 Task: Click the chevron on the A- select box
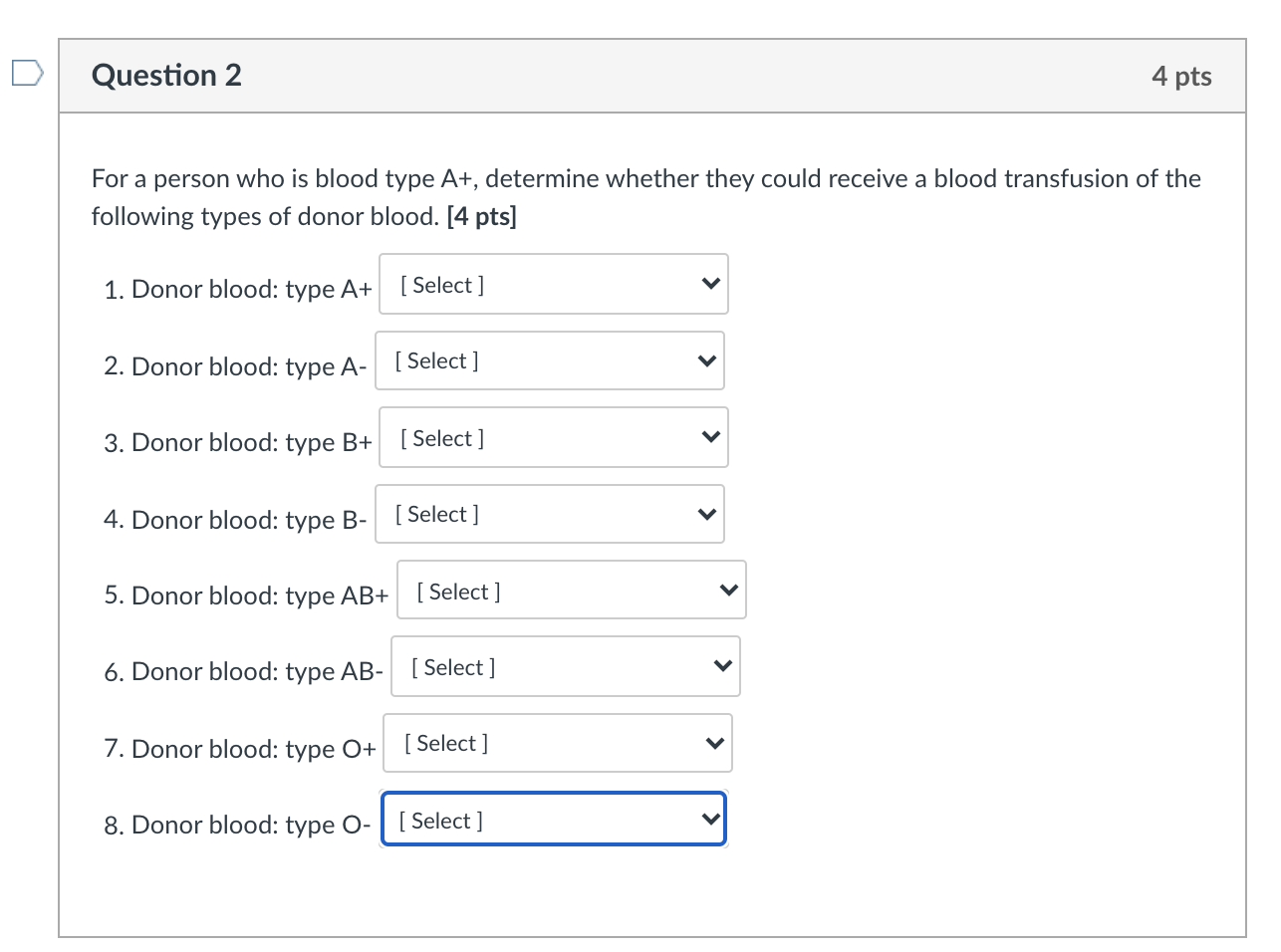(x=705, y=360)
